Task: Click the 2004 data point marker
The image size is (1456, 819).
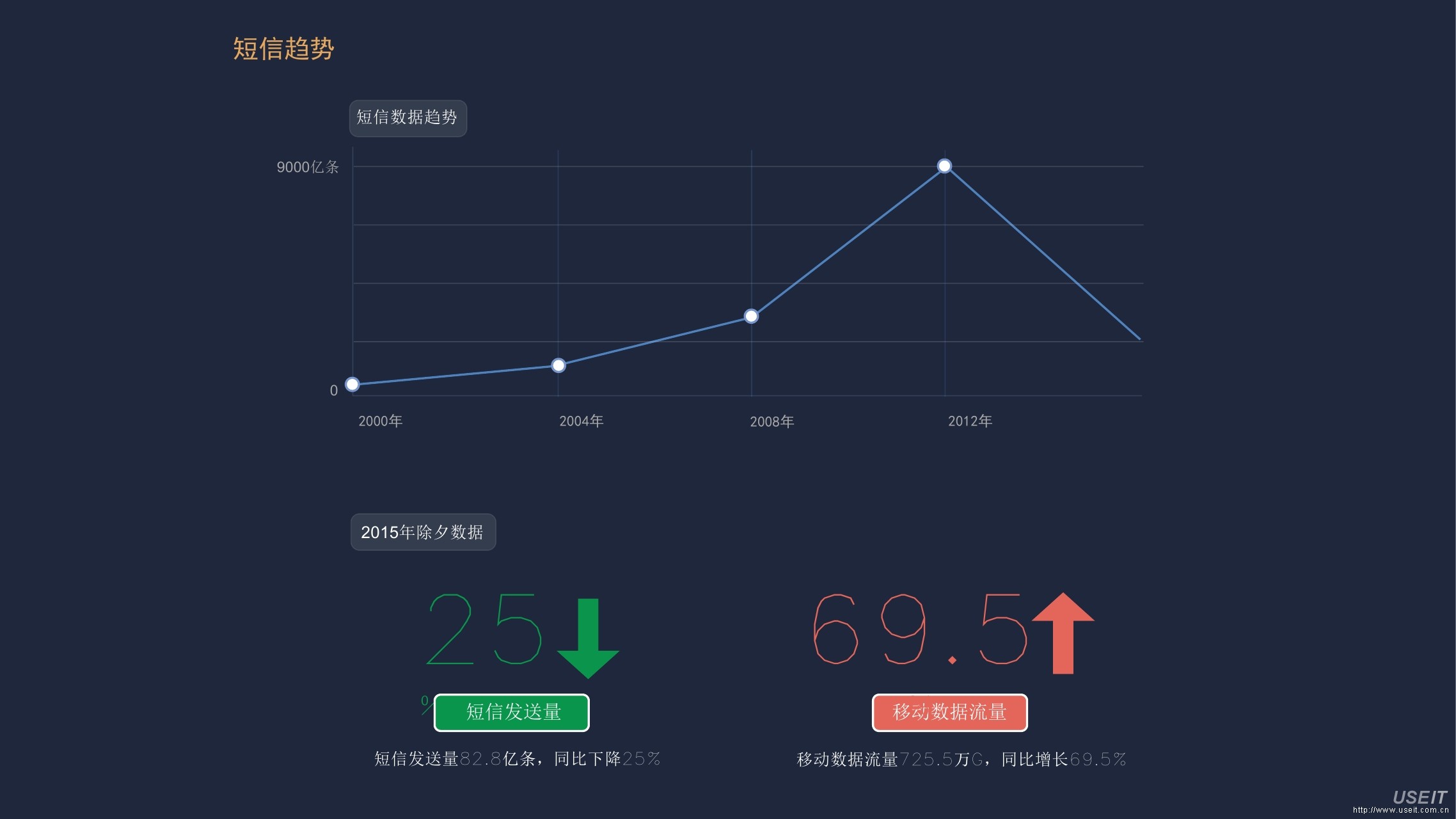Action: tap(558, 365)
